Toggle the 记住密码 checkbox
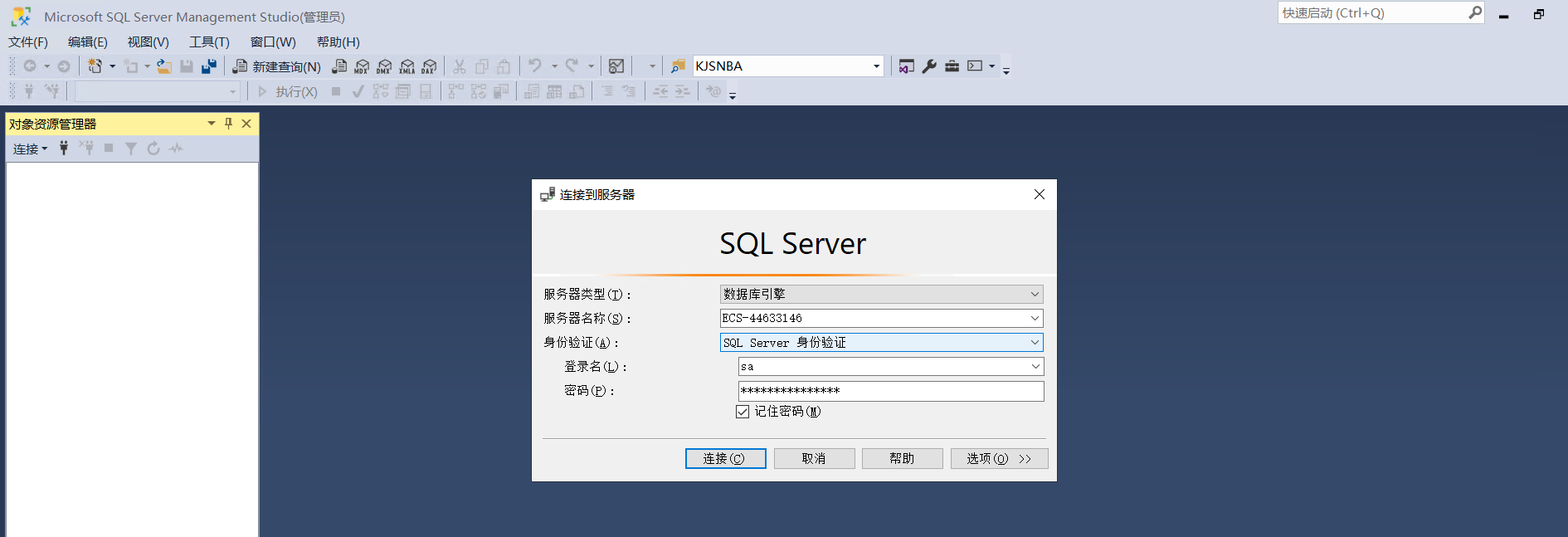 click(743, 412)
